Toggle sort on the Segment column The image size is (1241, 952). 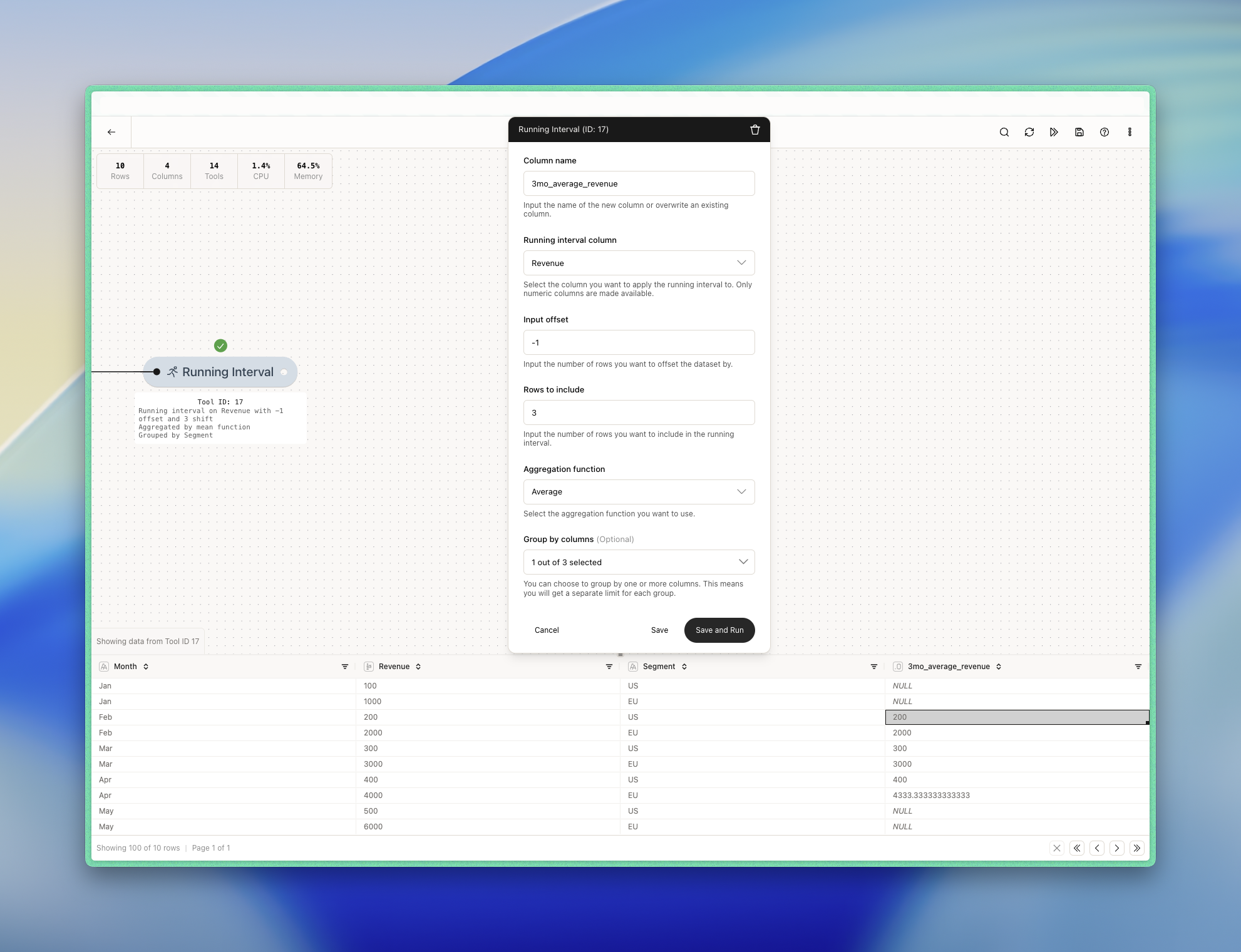click(x=684, y=667)
